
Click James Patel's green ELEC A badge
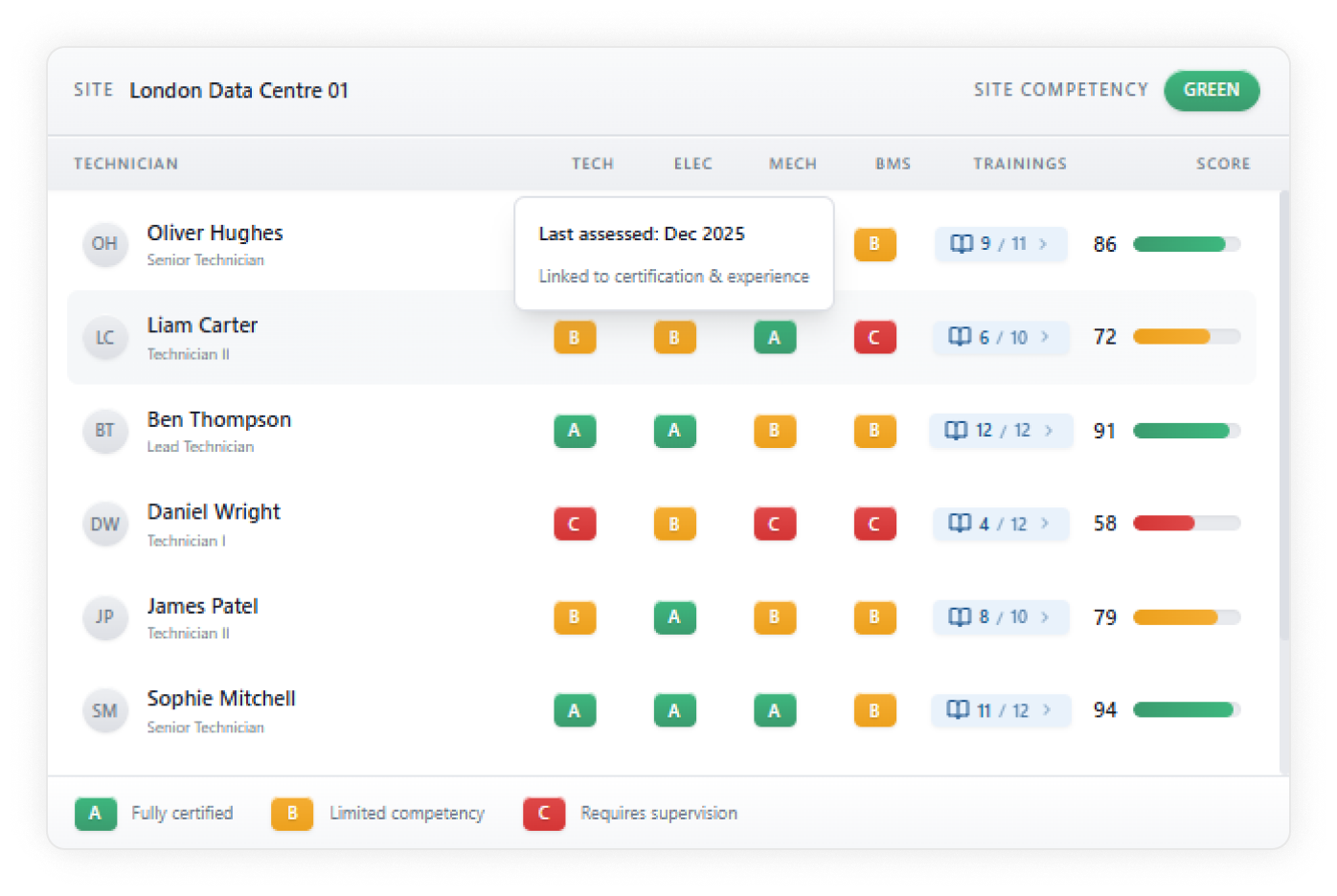(x=674, y=617)
